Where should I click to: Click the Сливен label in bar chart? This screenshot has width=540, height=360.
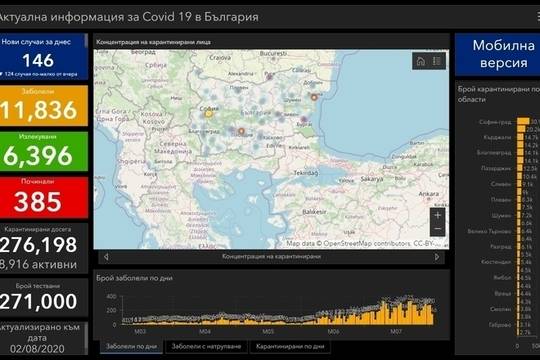coord(501,184)
